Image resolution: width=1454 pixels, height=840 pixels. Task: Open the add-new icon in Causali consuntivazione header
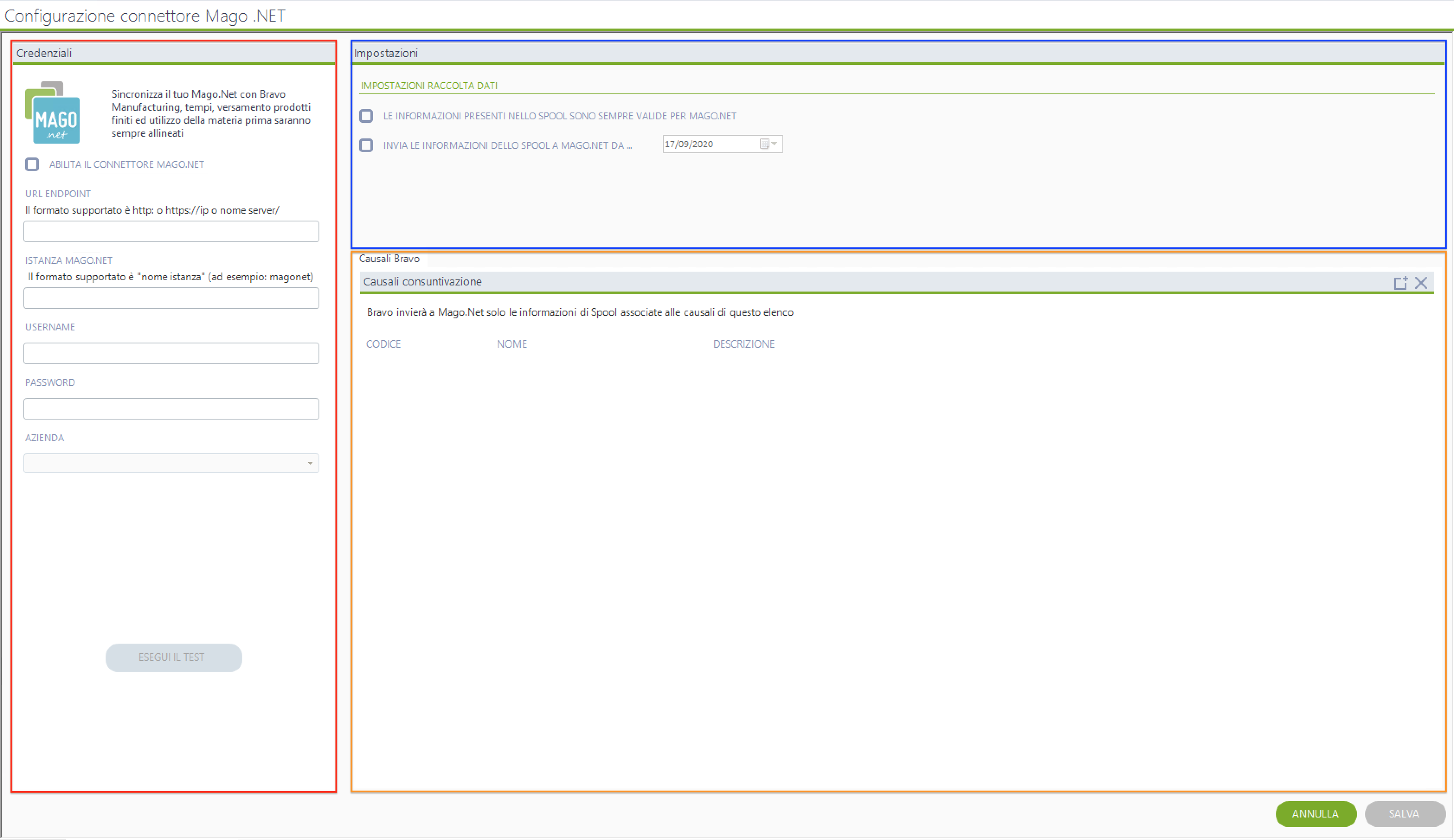coord(1400,283)
